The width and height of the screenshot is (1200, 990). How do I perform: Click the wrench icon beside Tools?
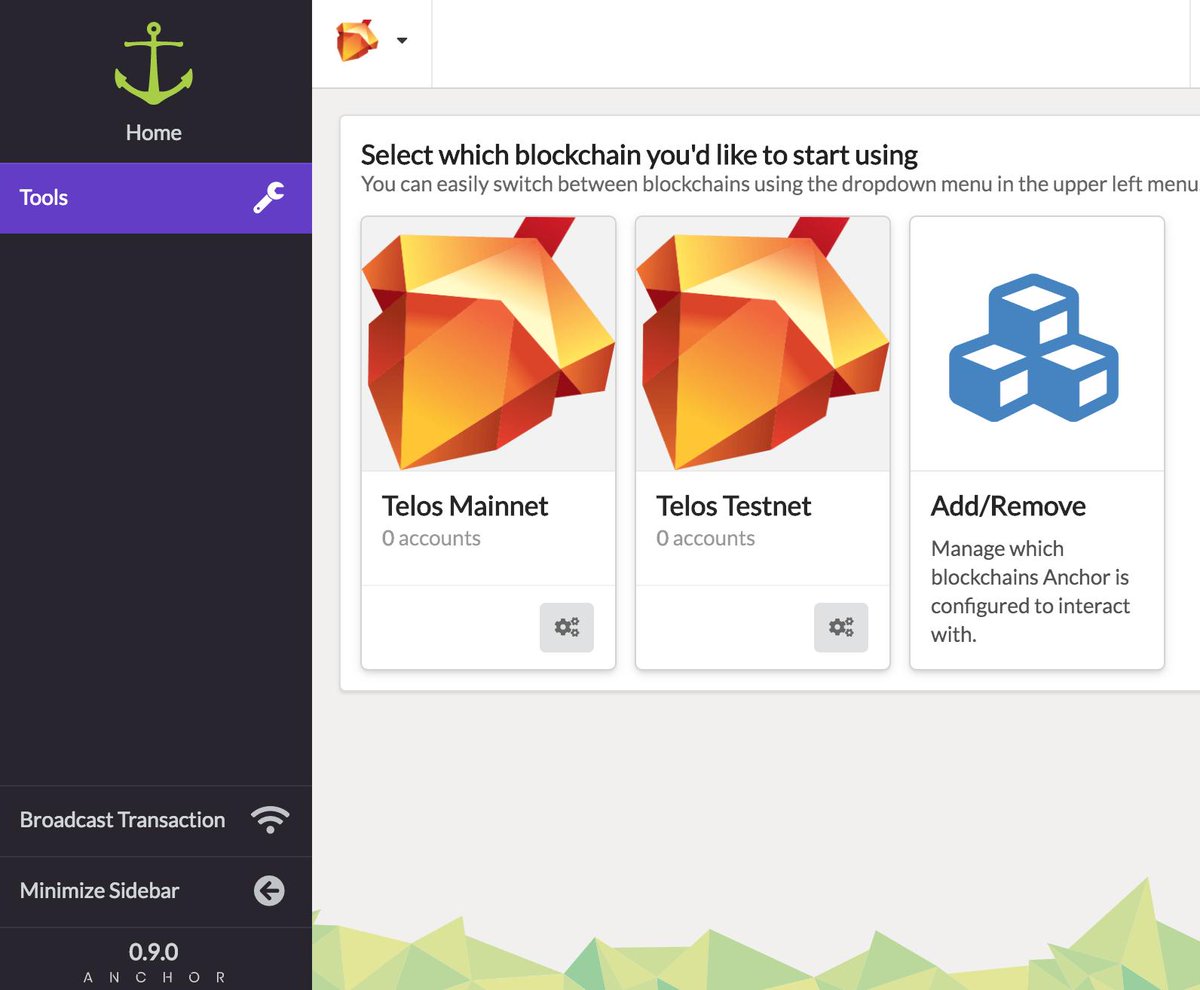[x=268, y=198]
